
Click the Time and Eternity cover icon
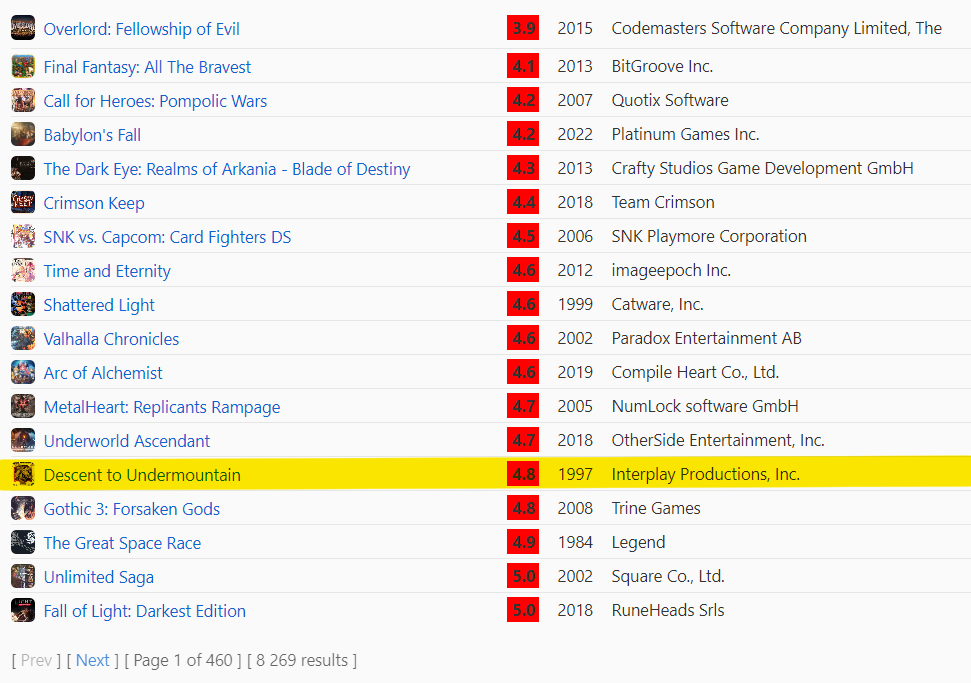click(x=23, y=271)
